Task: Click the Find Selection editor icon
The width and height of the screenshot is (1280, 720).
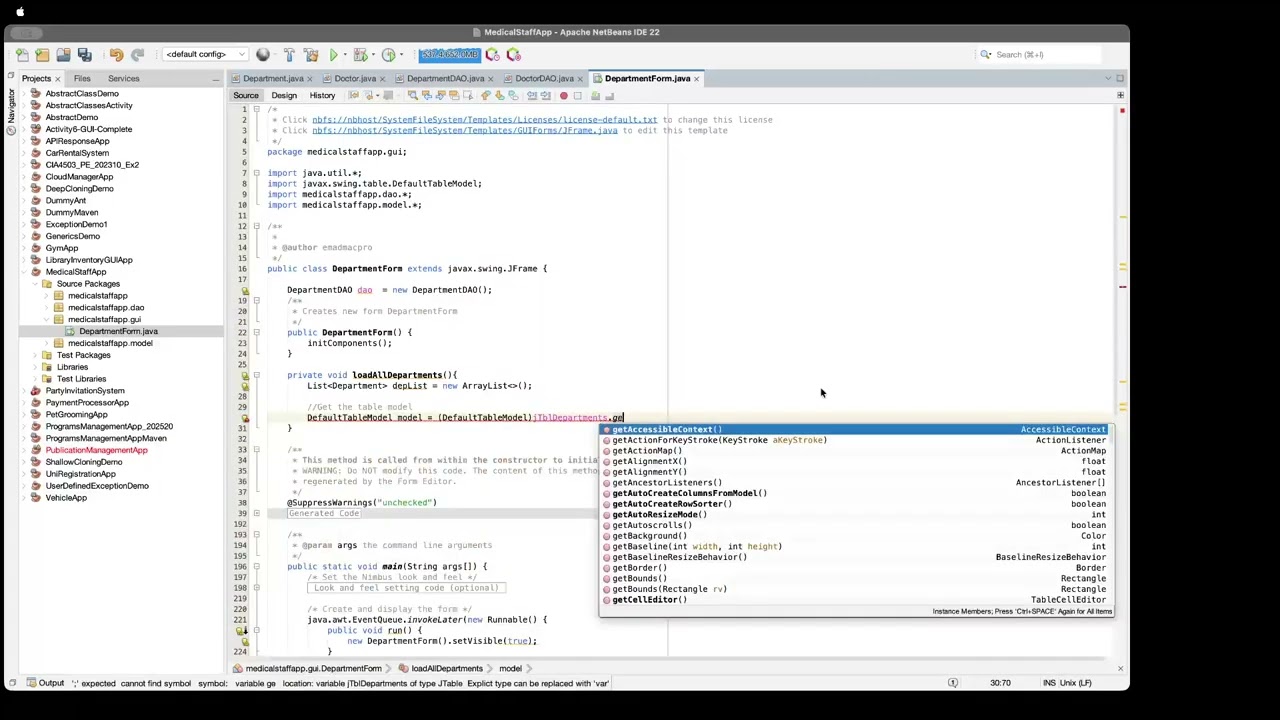Action: pos(412,96)
